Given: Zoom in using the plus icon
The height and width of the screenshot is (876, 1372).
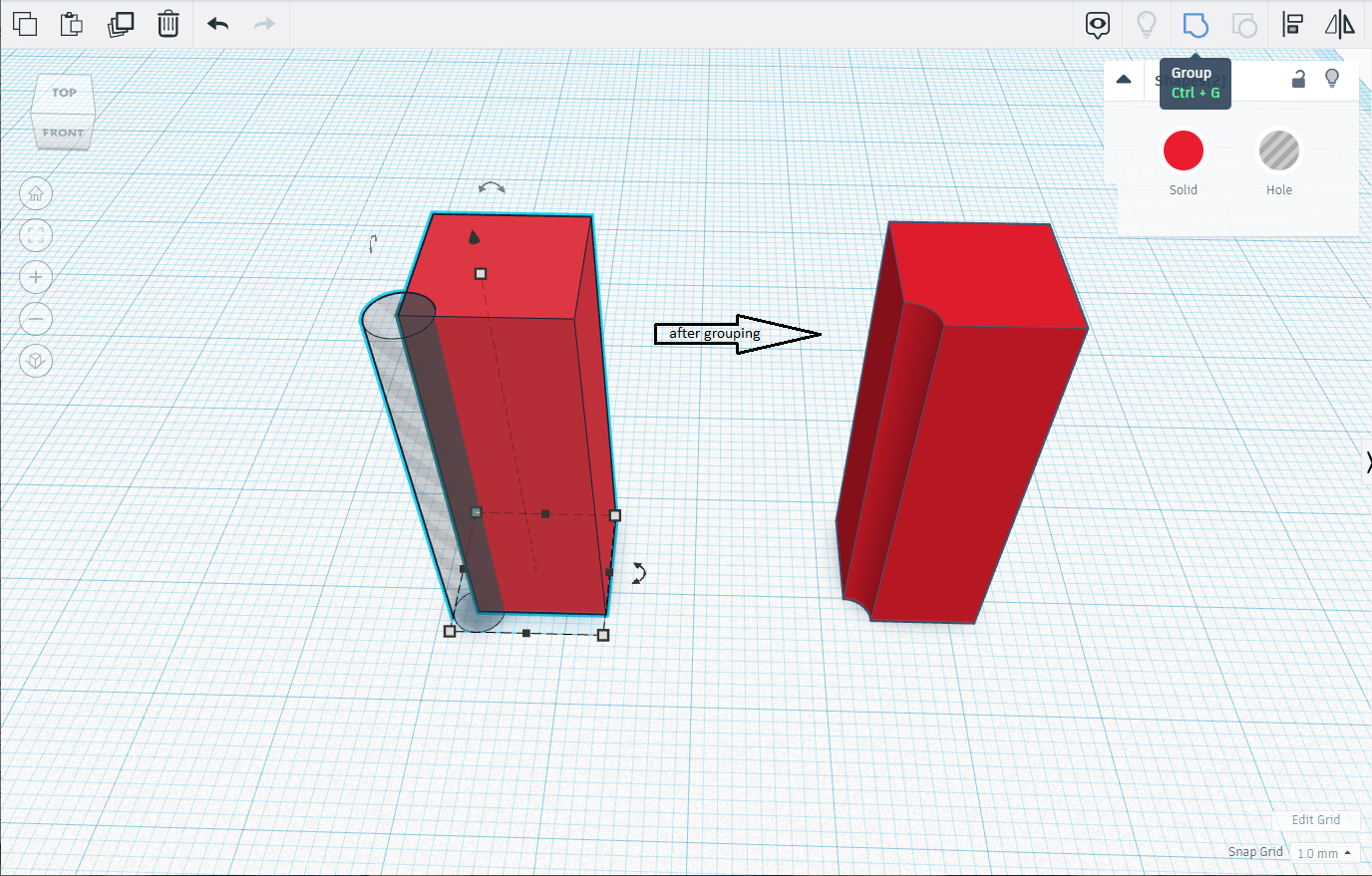Looking at the screenshot, I should tap(36, 277).
